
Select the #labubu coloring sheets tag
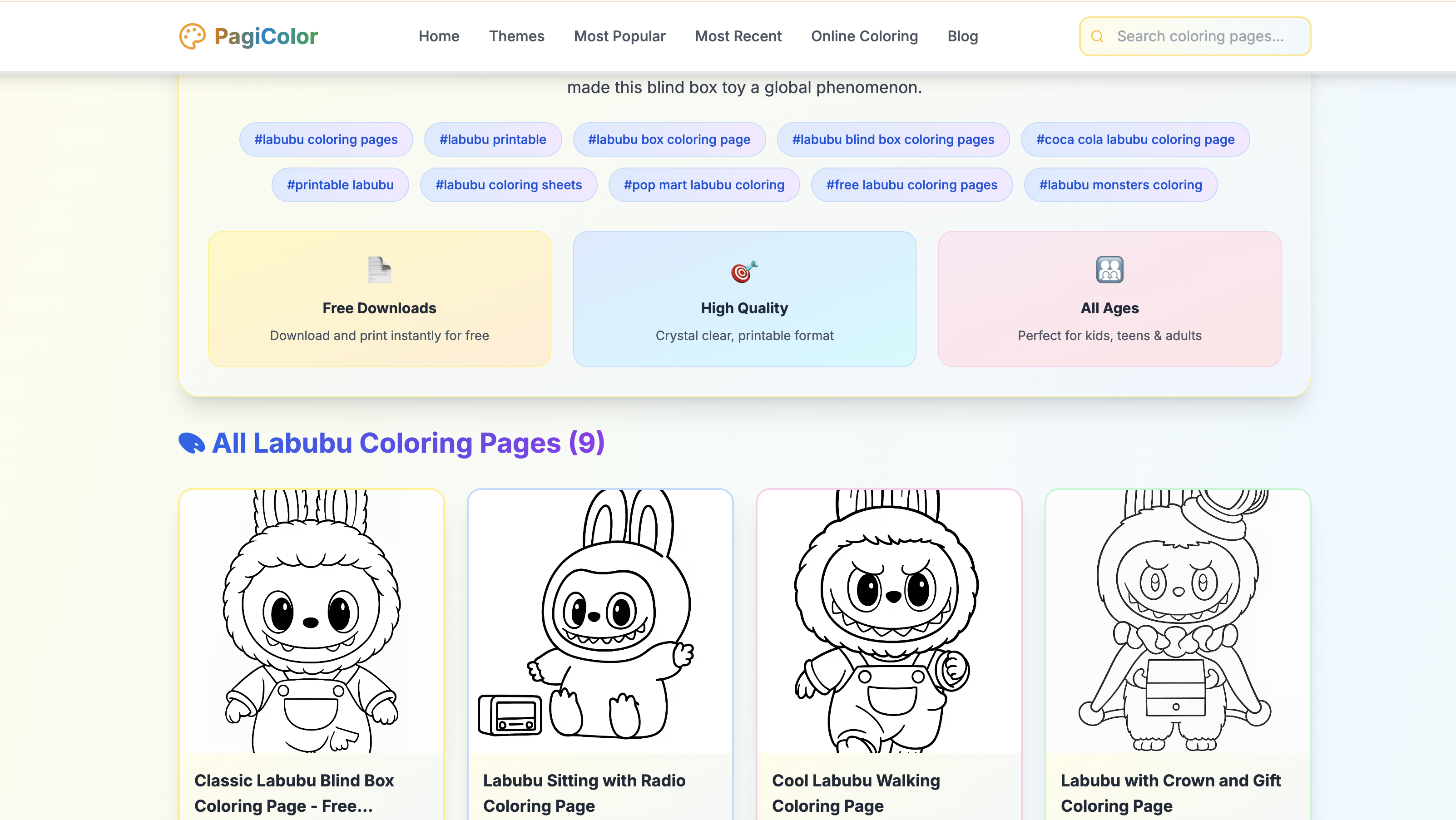pyautogui.click(x=509, y=185)
